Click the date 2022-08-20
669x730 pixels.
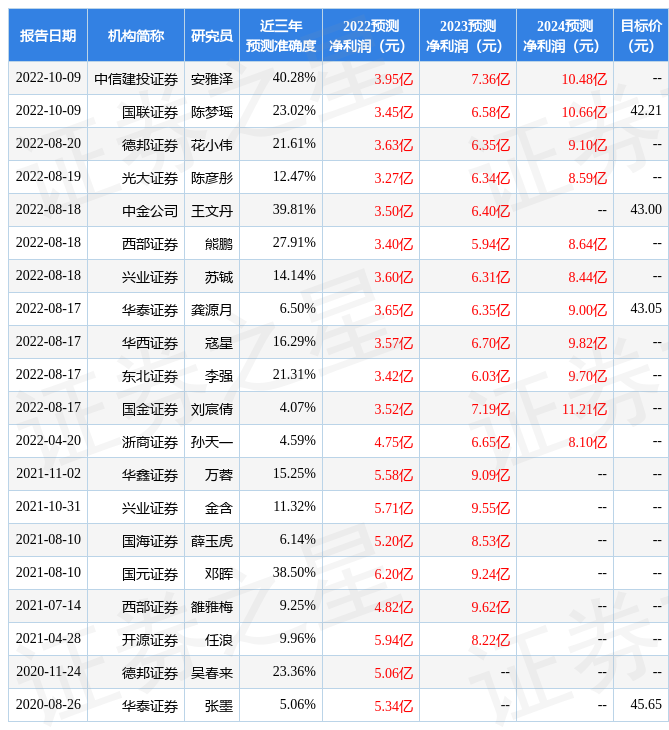pos(48,143)
